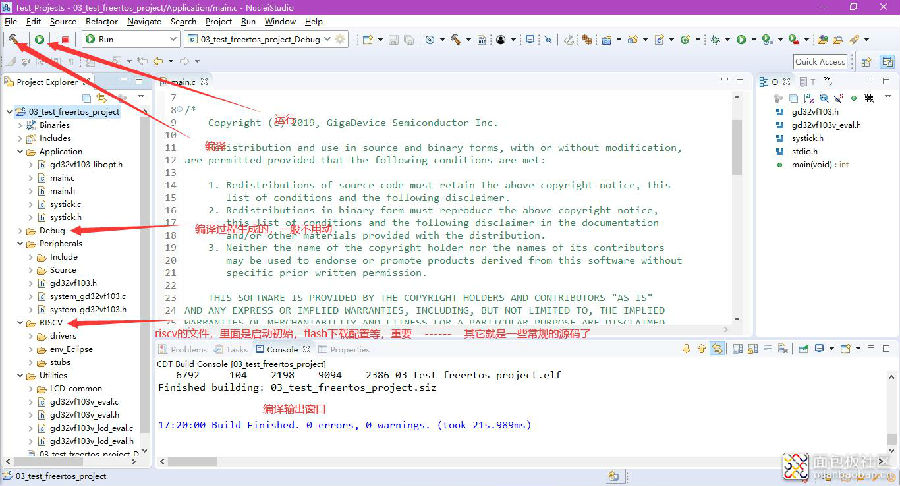Image resolution: width=900 pixels, height=486 pixels.
Task: Select main(void) function in Outline
Action: click(820, 164)
